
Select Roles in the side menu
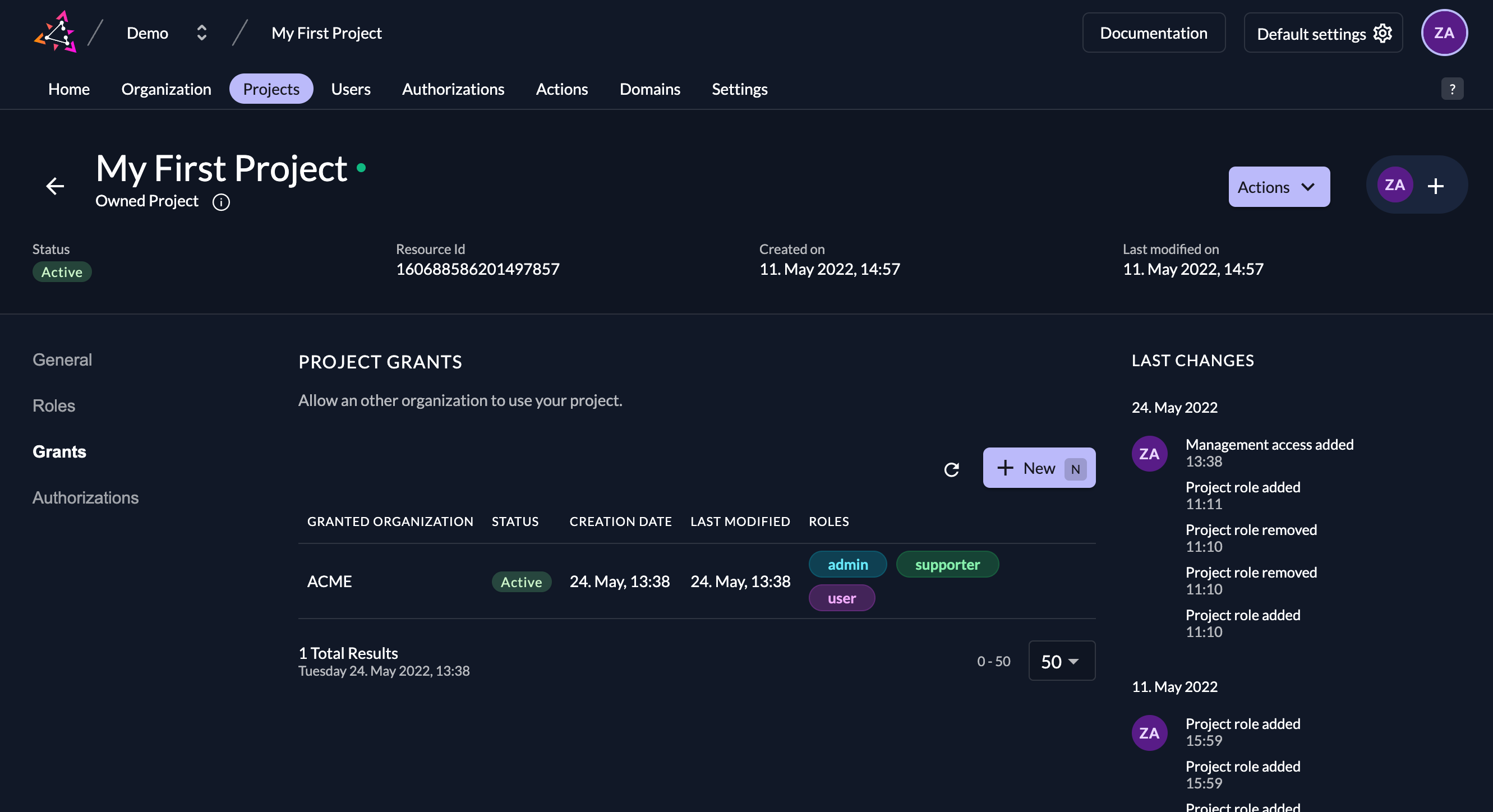pyautogui.click(x=54, y=405)
